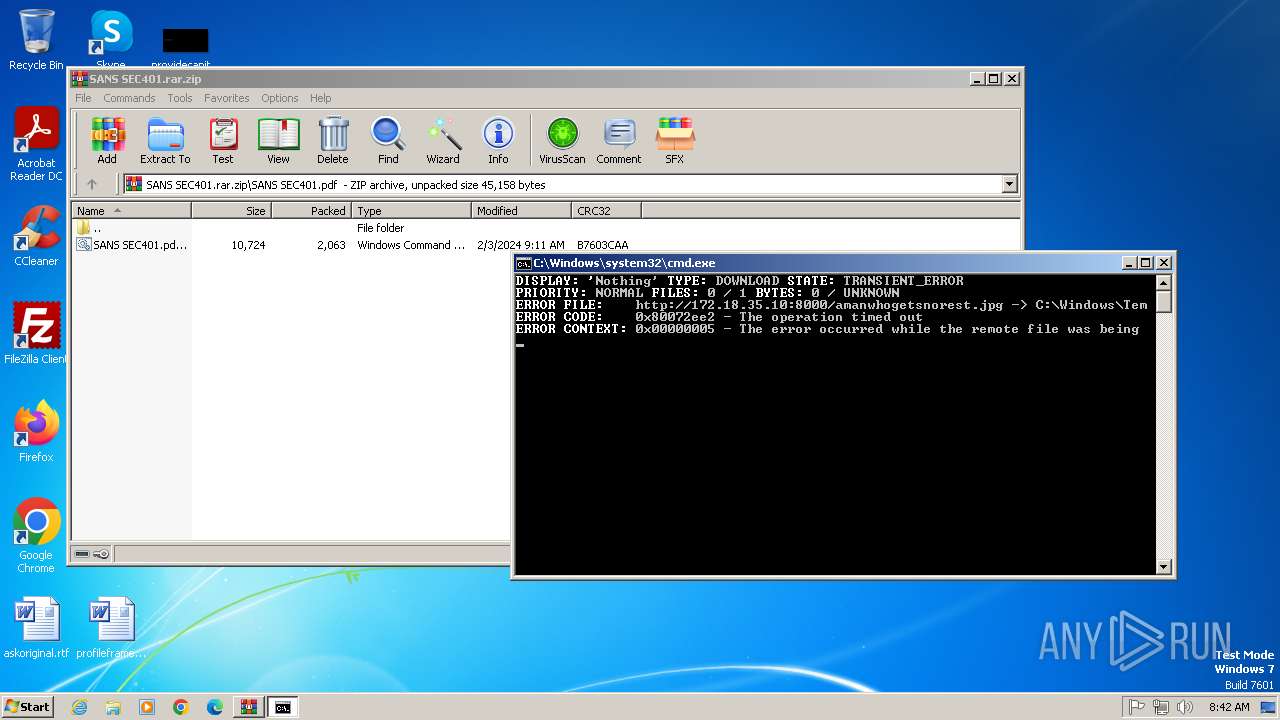Viewport: 1280px width, 720px height.
Task: Click the Add toolbar icon in WinRAR
Action: (x=107, y=140)
